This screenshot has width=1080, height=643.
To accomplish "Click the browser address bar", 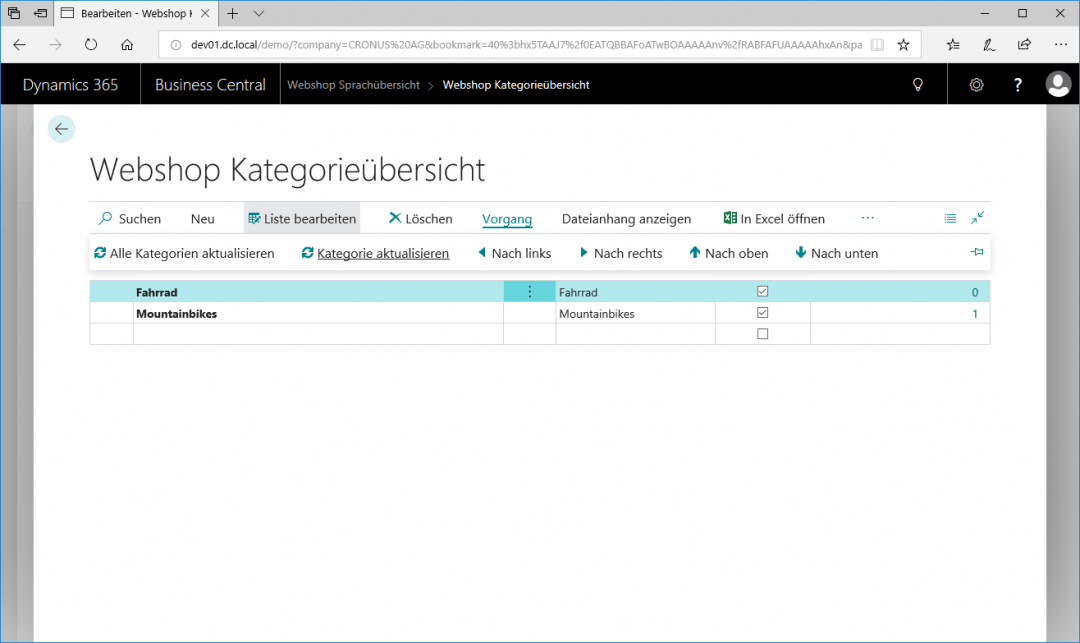I will pyautogui.click(x=526, y=45).
